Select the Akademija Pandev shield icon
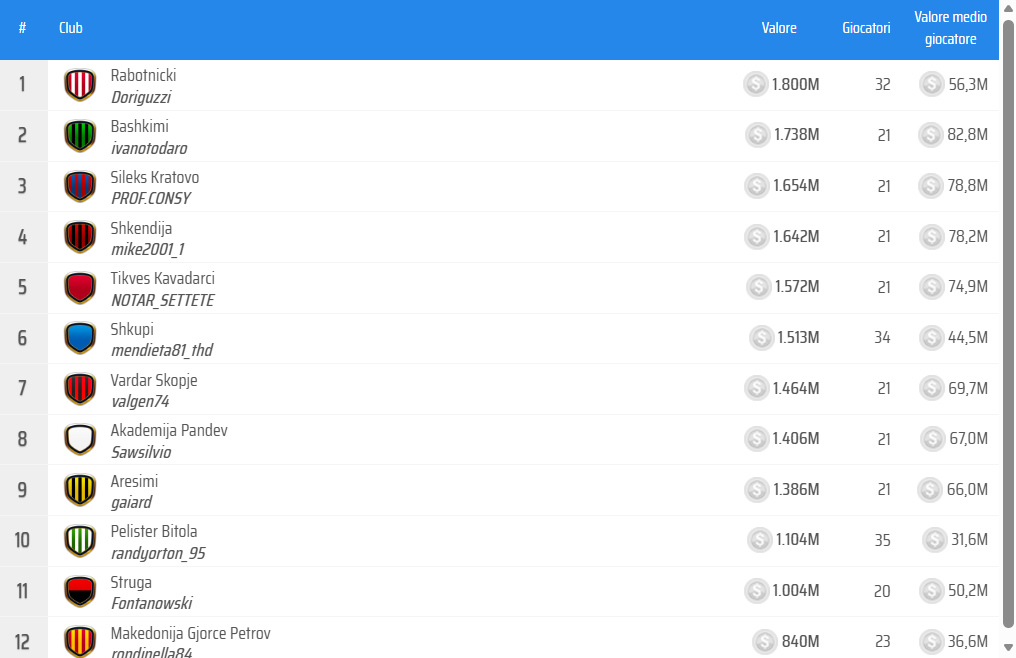Viewport: 1016px width, 658px height. (80, 439)
